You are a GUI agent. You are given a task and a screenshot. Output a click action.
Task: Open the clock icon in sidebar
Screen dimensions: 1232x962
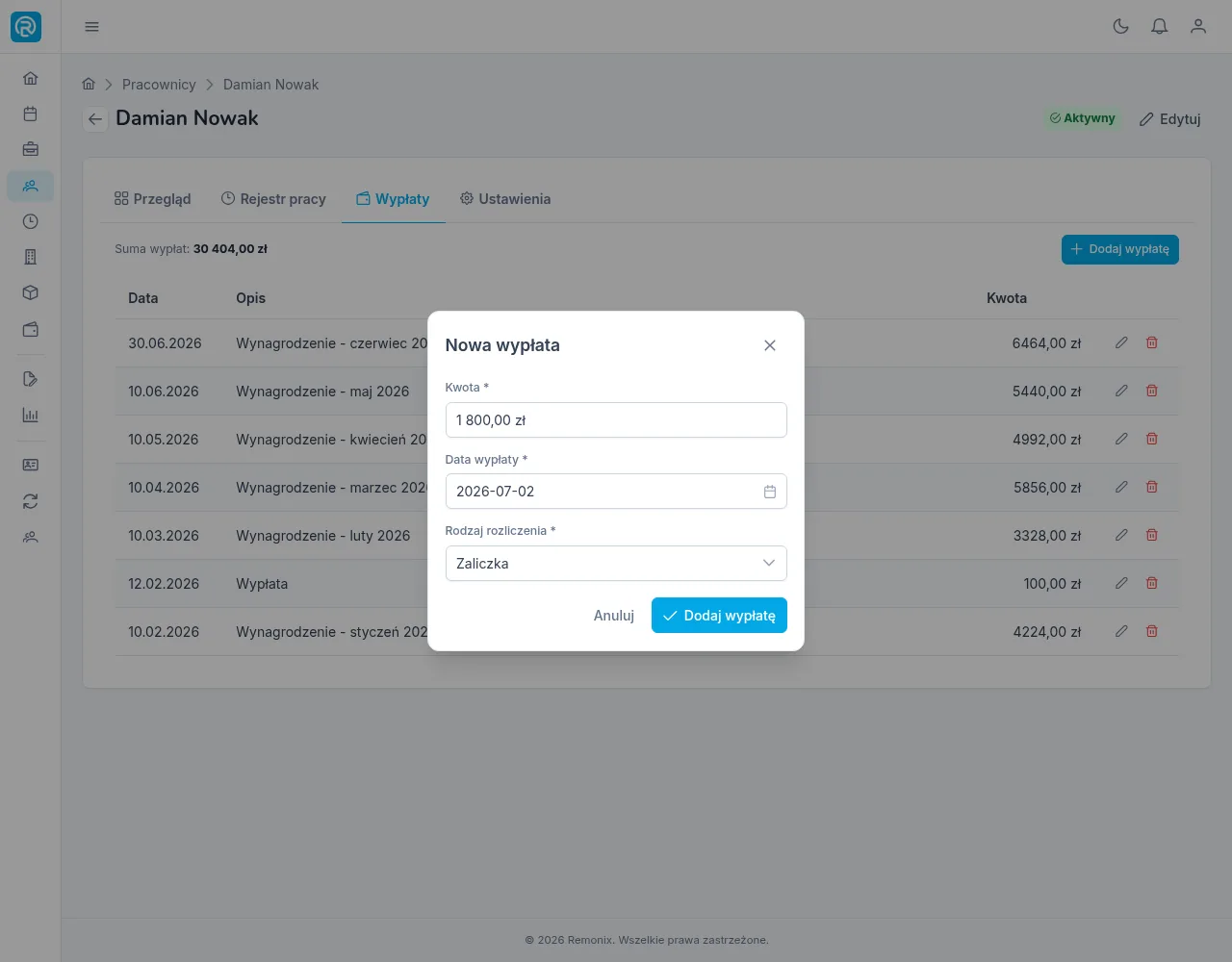click(30, 221)
